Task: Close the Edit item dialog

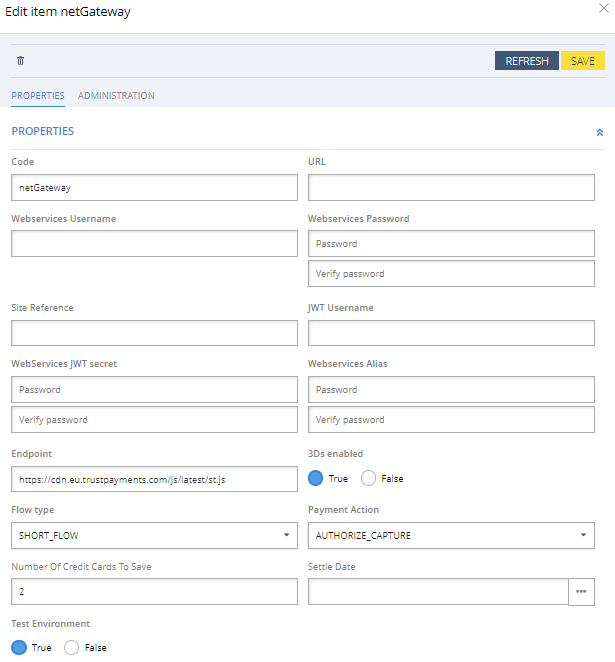Action: 601,11
